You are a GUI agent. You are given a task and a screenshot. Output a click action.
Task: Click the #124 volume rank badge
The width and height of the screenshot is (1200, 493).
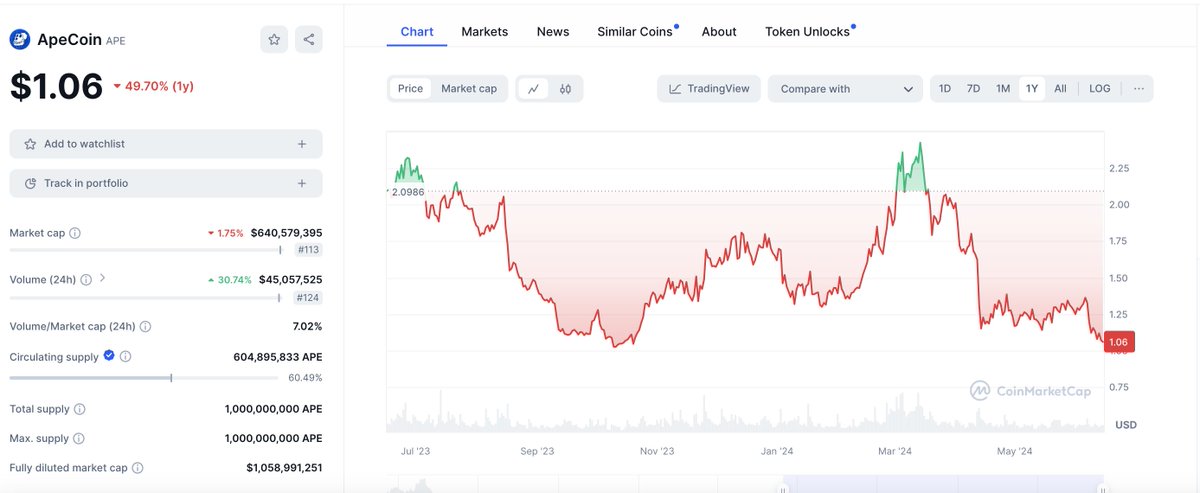coord(308,298)
